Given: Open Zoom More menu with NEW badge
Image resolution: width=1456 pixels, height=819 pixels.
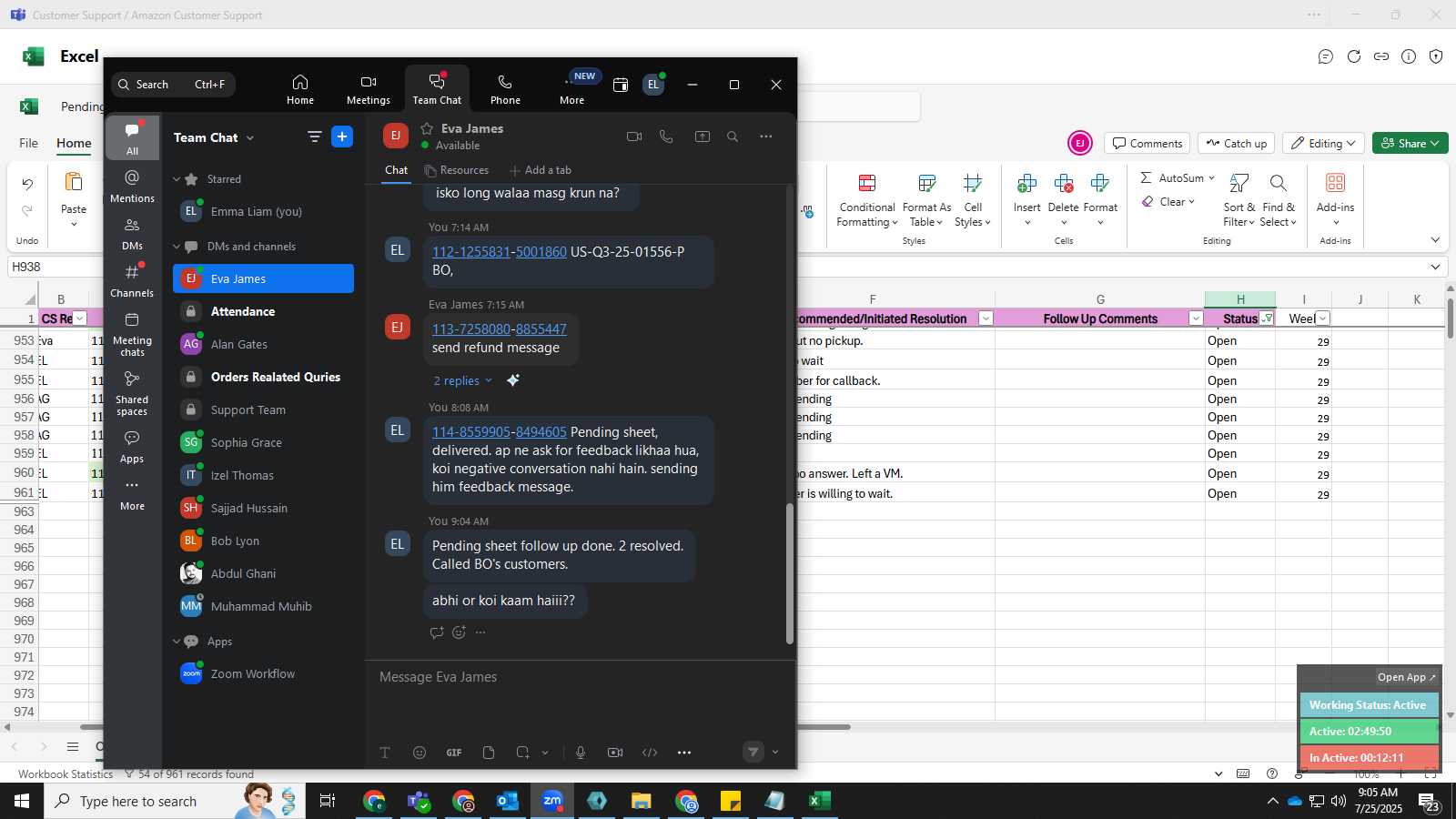Looking at the screenshot, I should click(x=572, y=89).
